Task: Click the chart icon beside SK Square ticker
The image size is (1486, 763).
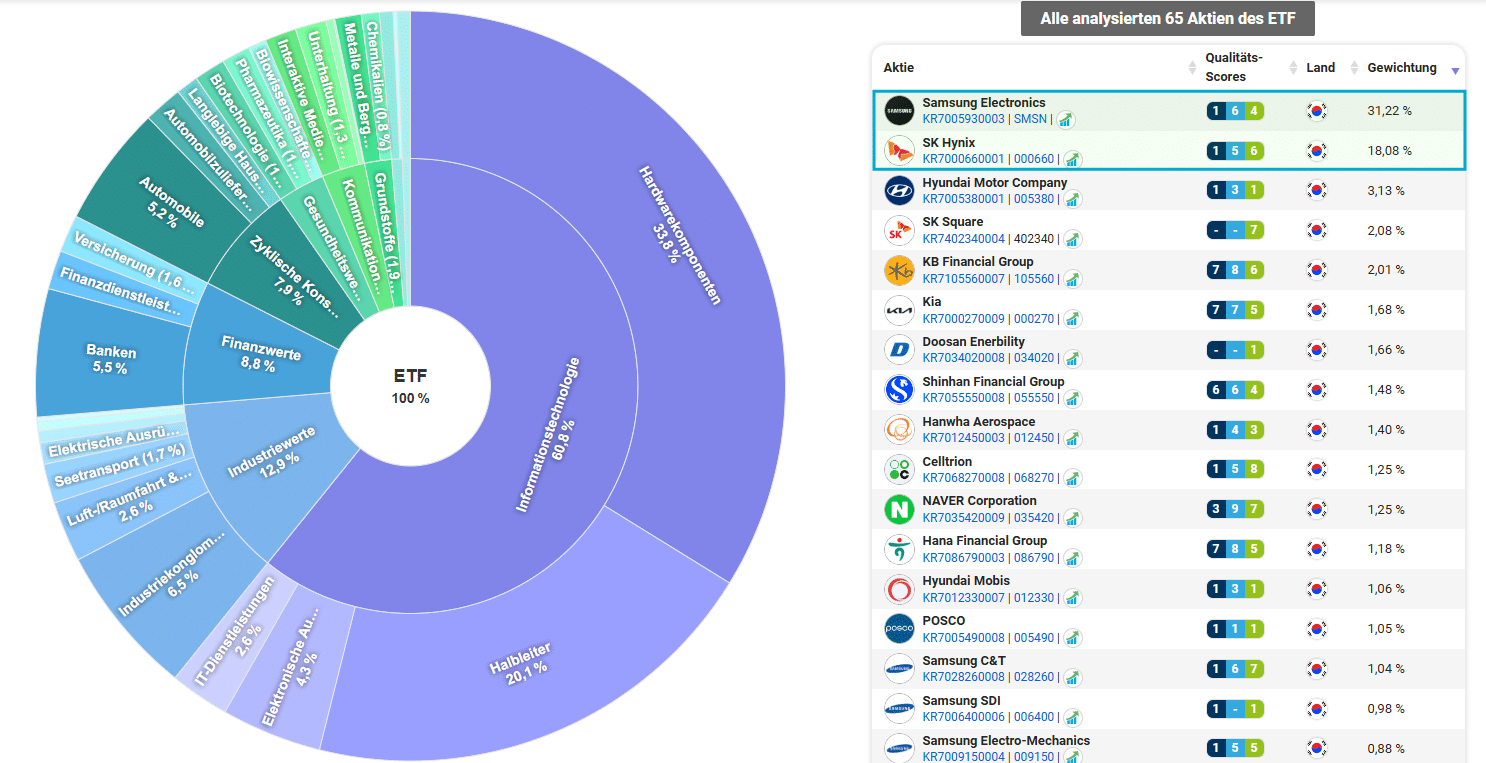Action: [x=1073, y=239]
